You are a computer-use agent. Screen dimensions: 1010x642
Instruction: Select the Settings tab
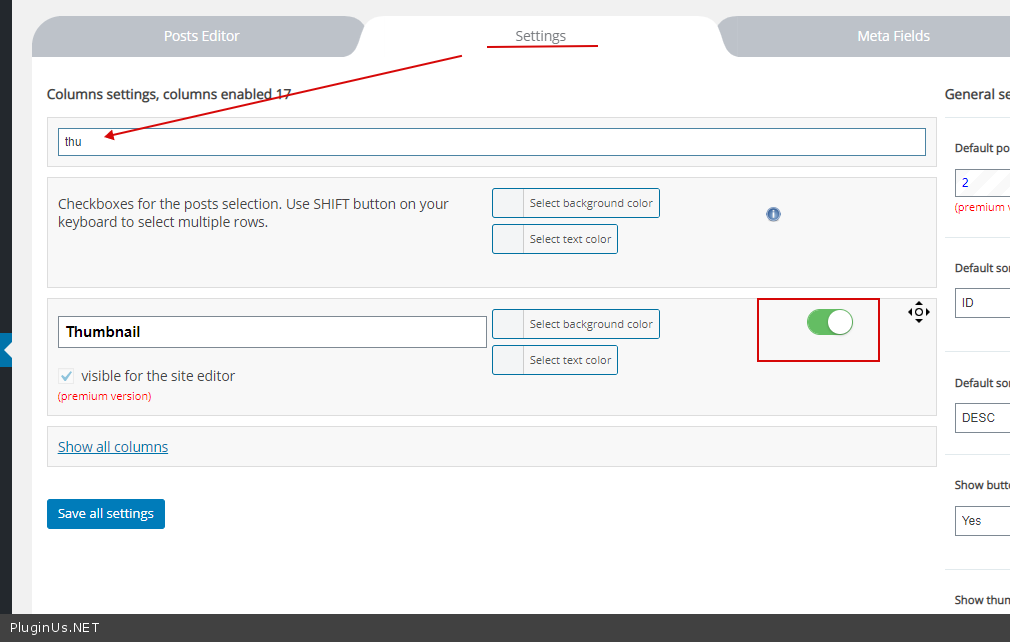pyautogui.click(x=540, y=36)
